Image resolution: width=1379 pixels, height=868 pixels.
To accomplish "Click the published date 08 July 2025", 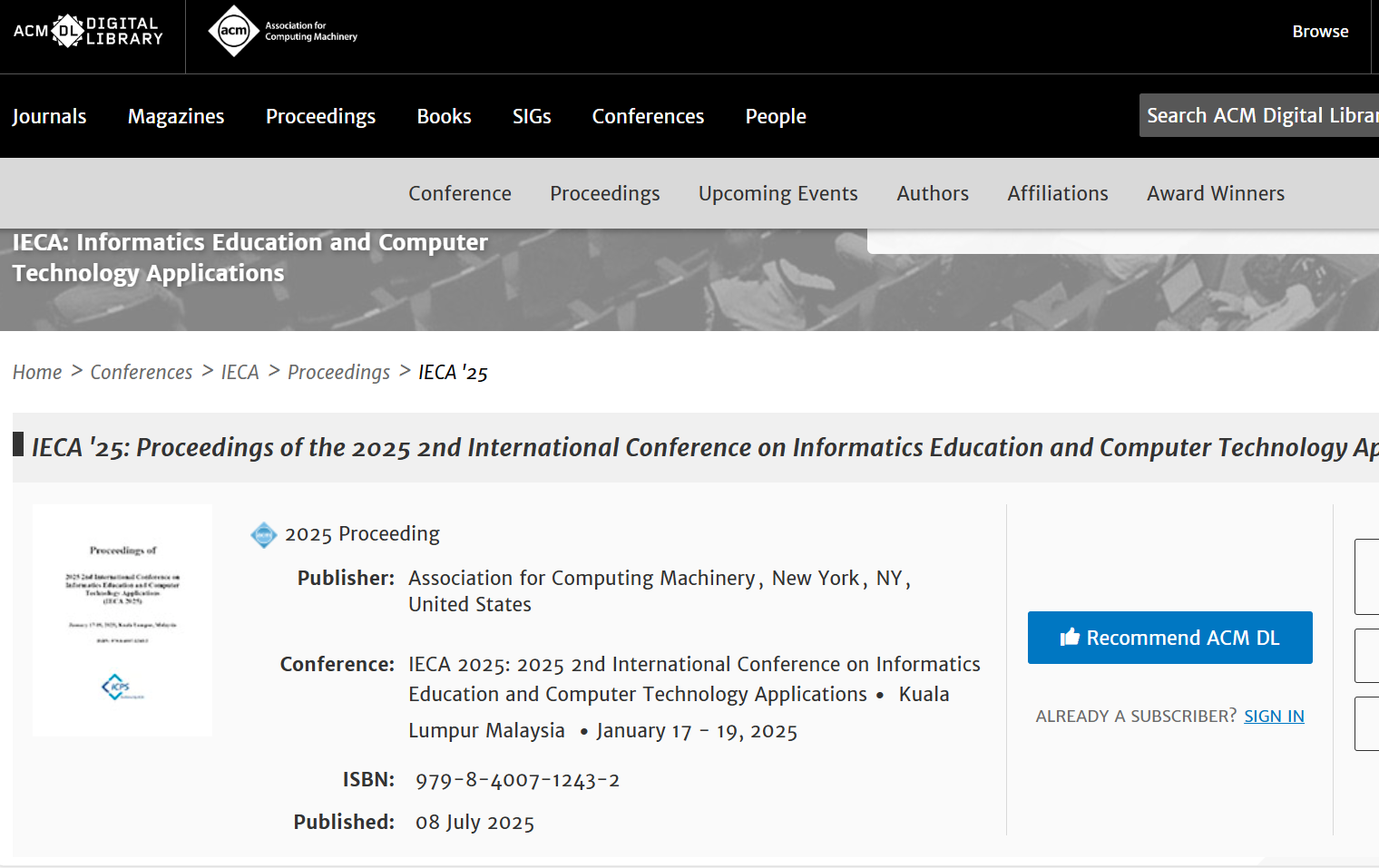I will (474, 822).
